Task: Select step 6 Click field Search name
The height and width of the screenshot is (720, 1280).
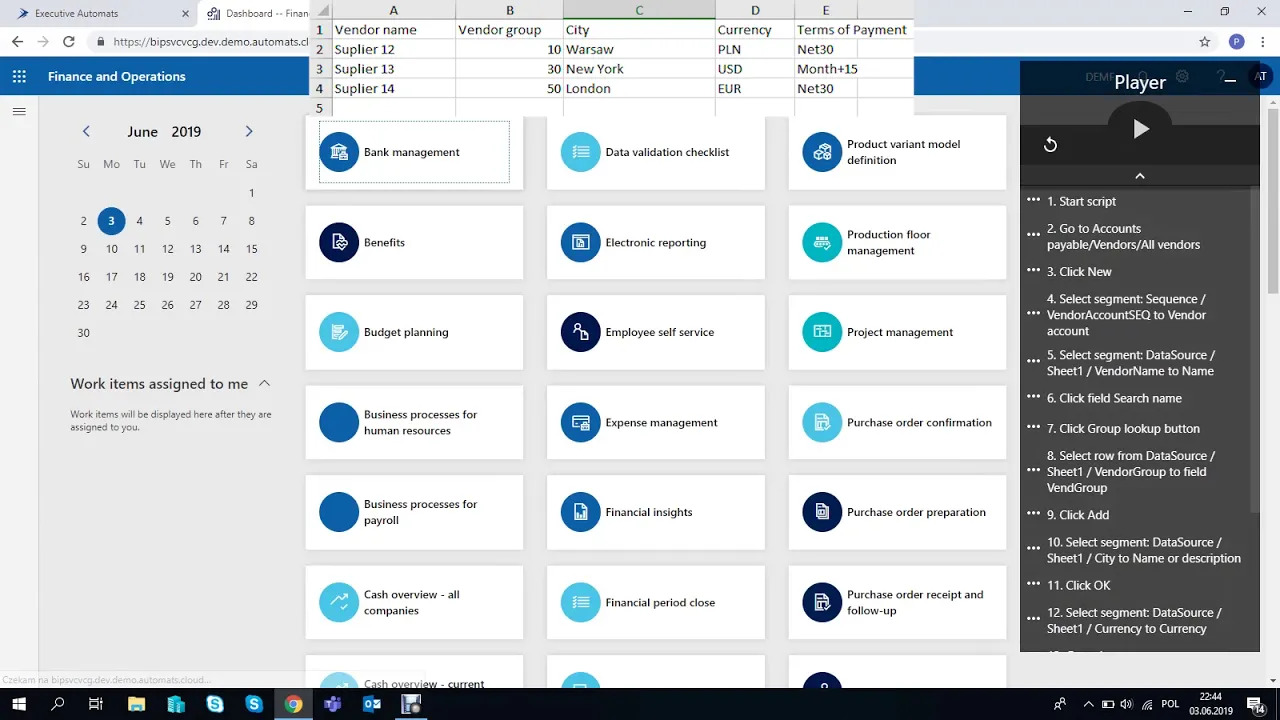Action: (x=1114, y=398)
